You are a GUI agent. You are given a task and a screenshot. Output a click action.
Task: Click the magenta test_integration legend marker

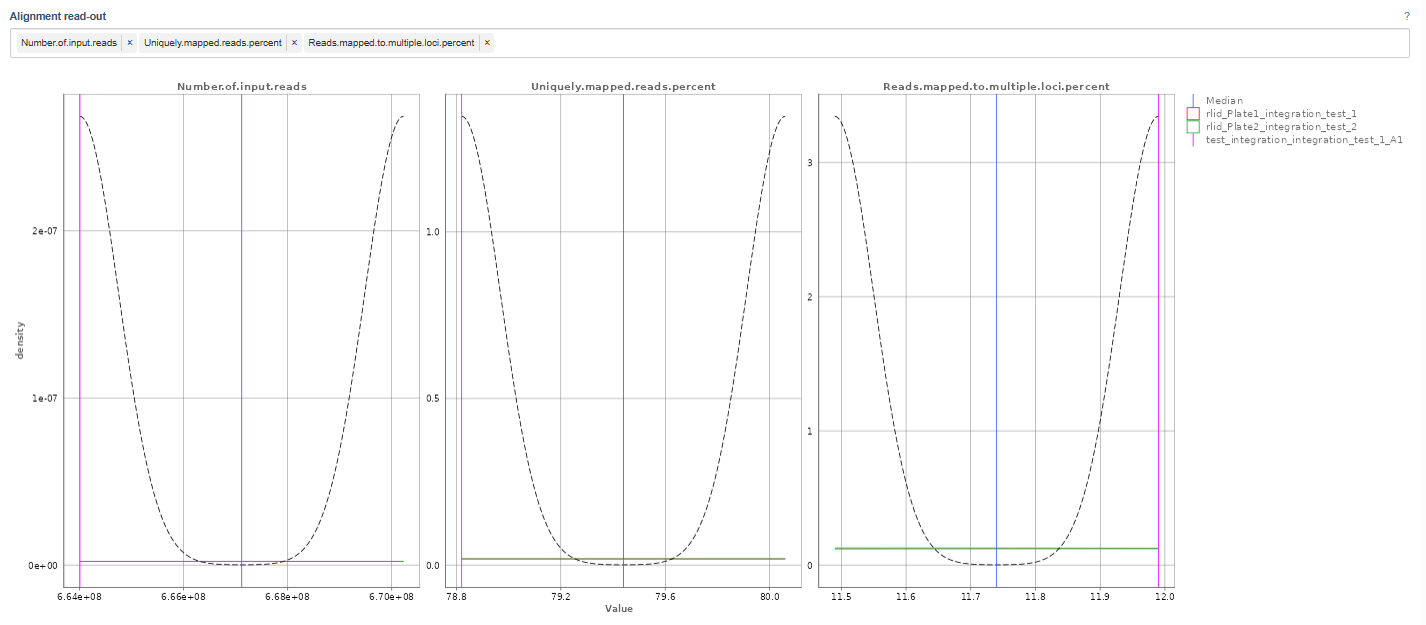(x=1192, y=141)
